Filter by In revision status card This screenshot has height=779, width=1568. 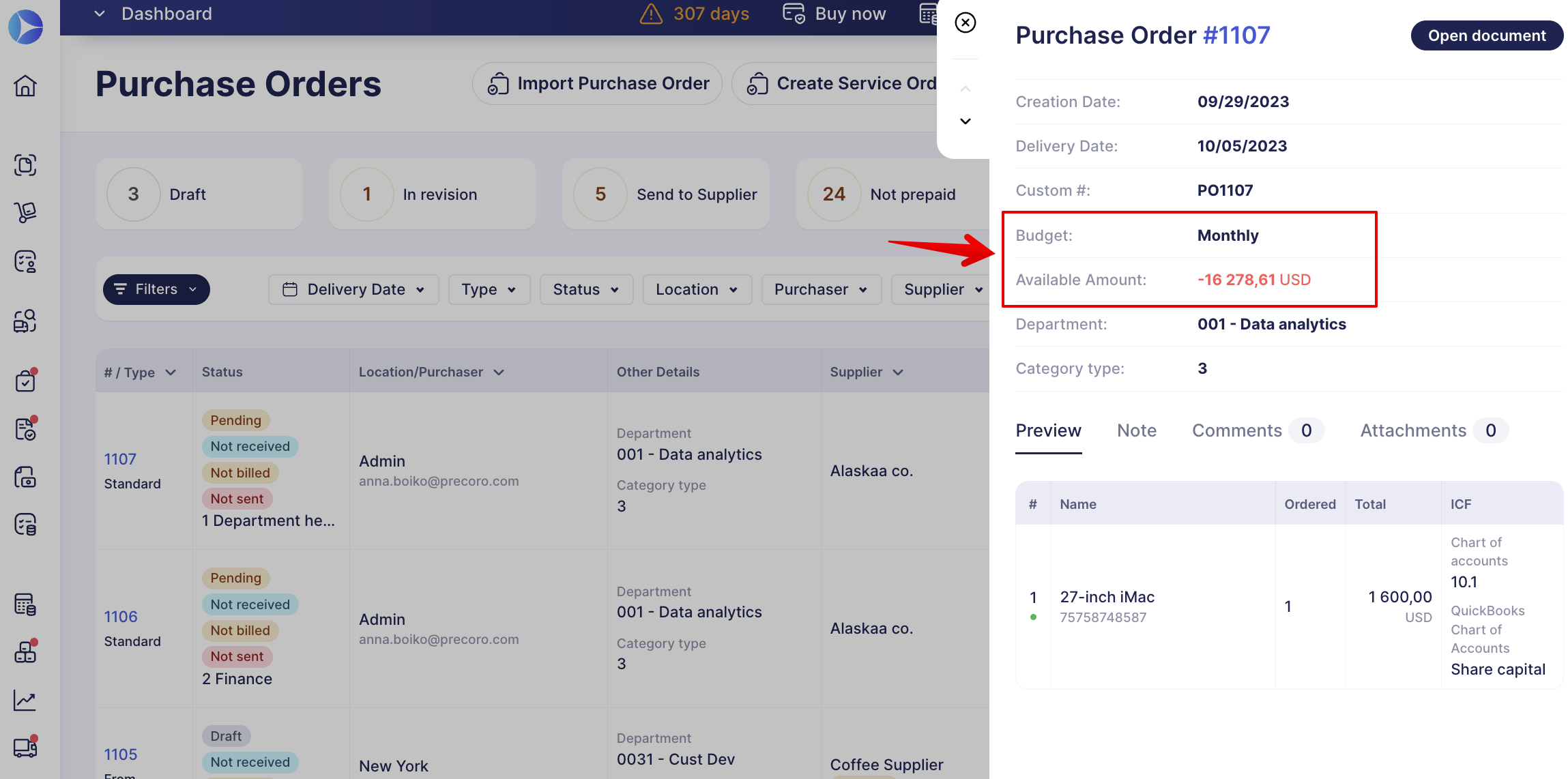coord(432,194)
